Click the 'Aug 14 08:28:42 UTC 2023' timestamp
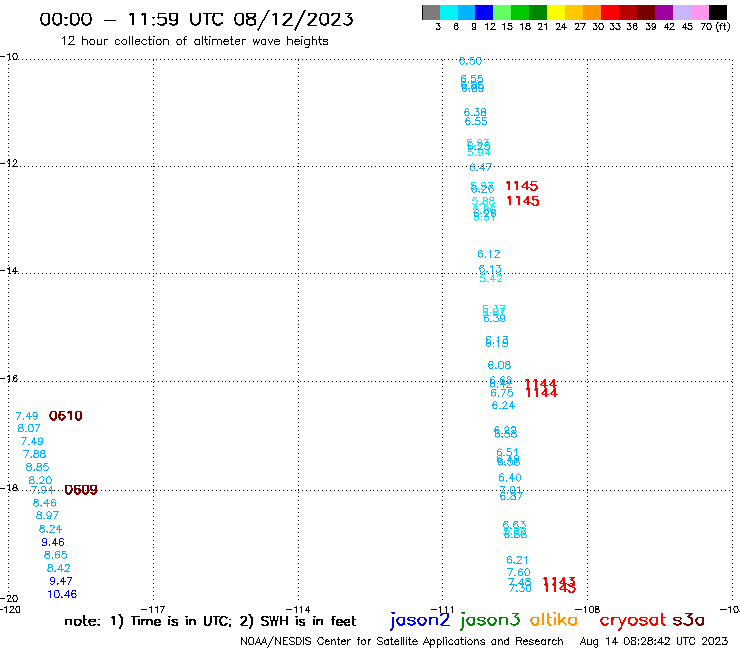 pos(654,641)
